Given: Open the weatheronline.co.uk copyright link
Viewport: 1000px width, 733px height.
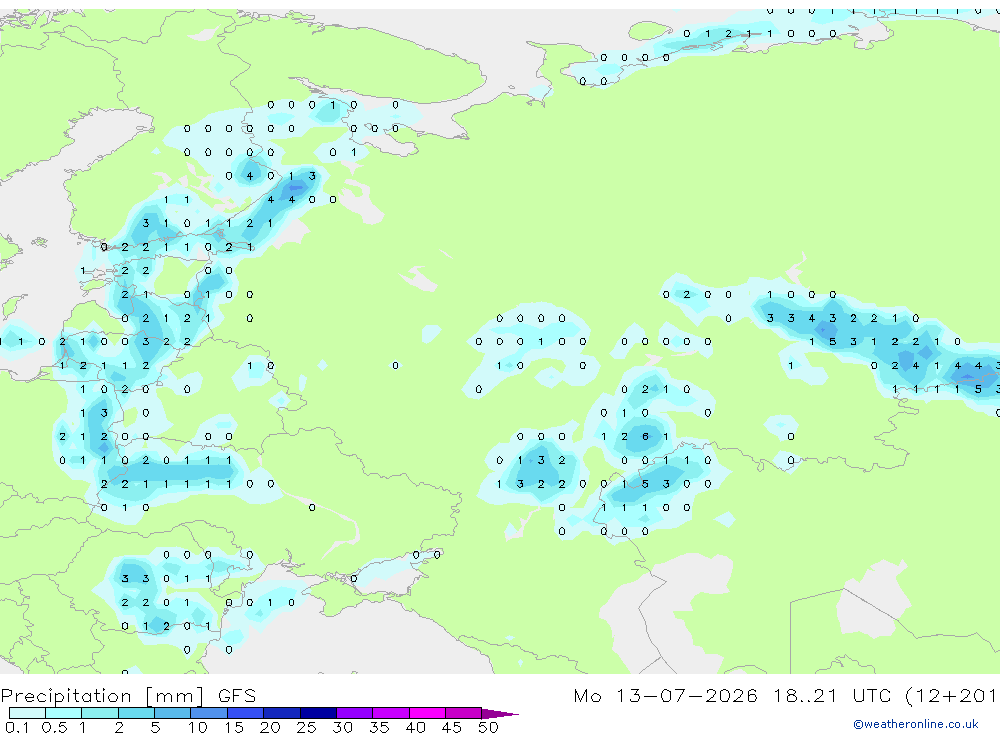Looking at the screenshot, I should [916, 724].
